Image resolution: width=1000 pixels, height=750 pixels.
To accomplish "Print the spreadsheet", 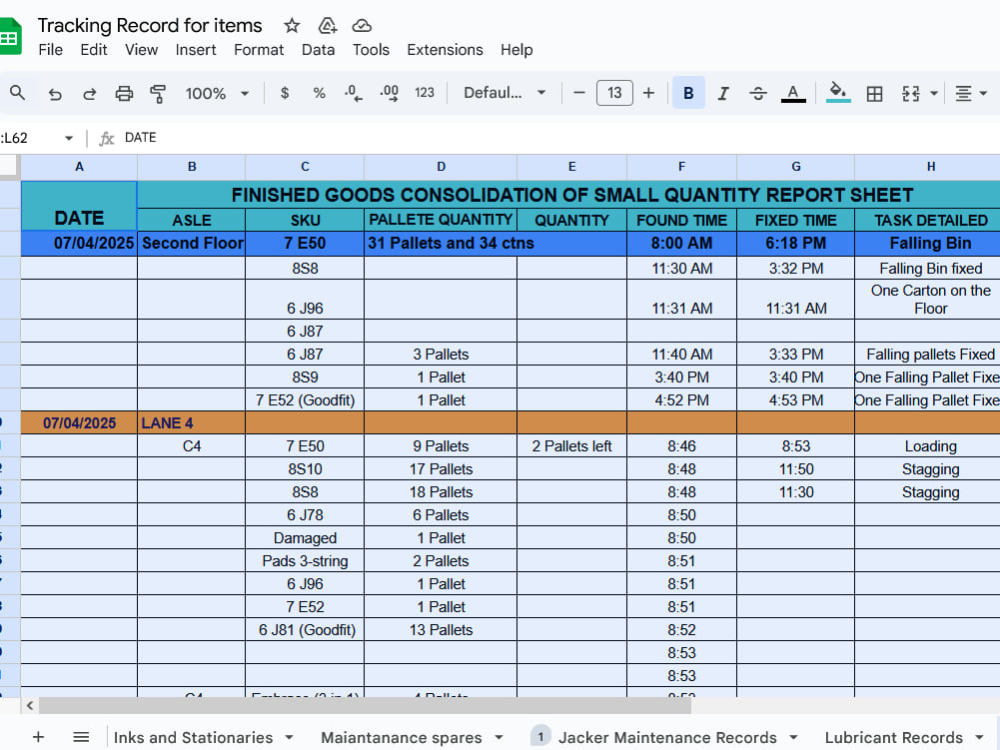I will coord(124,94).
